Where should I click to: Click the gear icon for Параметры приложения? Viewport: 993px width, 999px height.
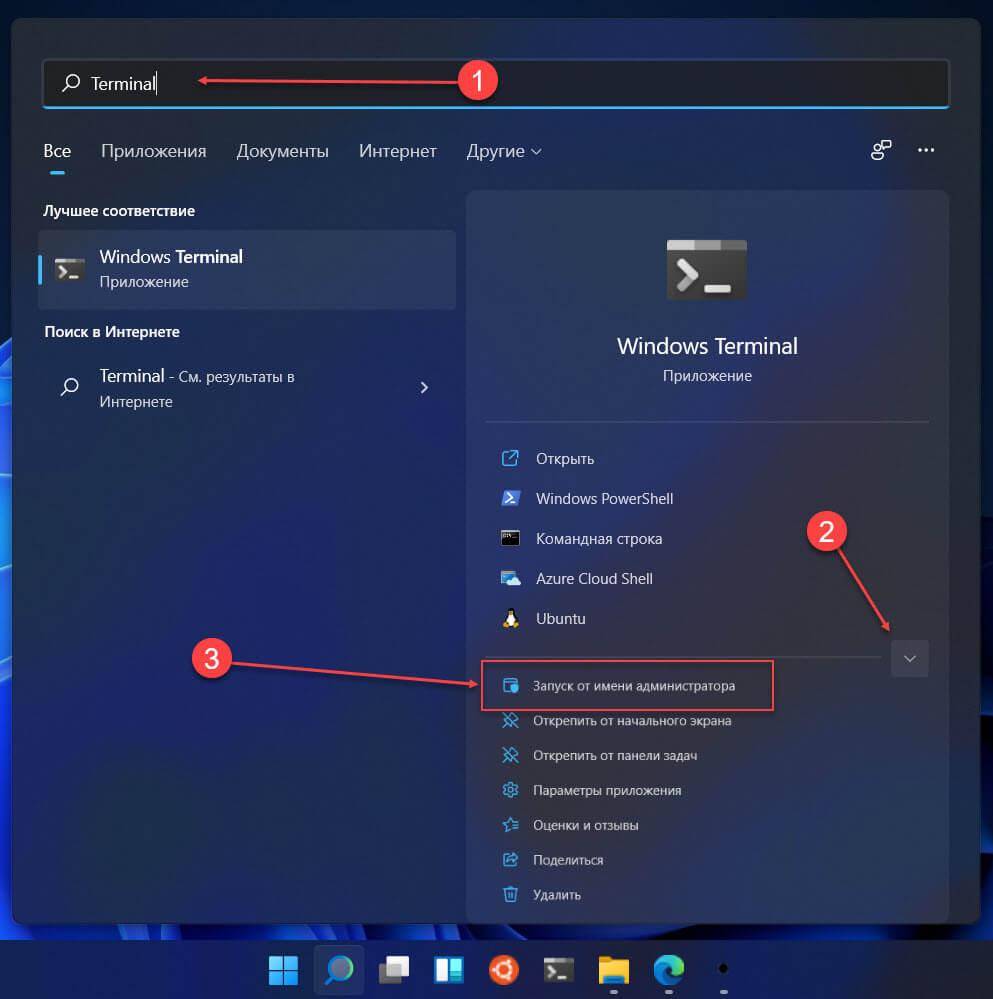point(510,790)
